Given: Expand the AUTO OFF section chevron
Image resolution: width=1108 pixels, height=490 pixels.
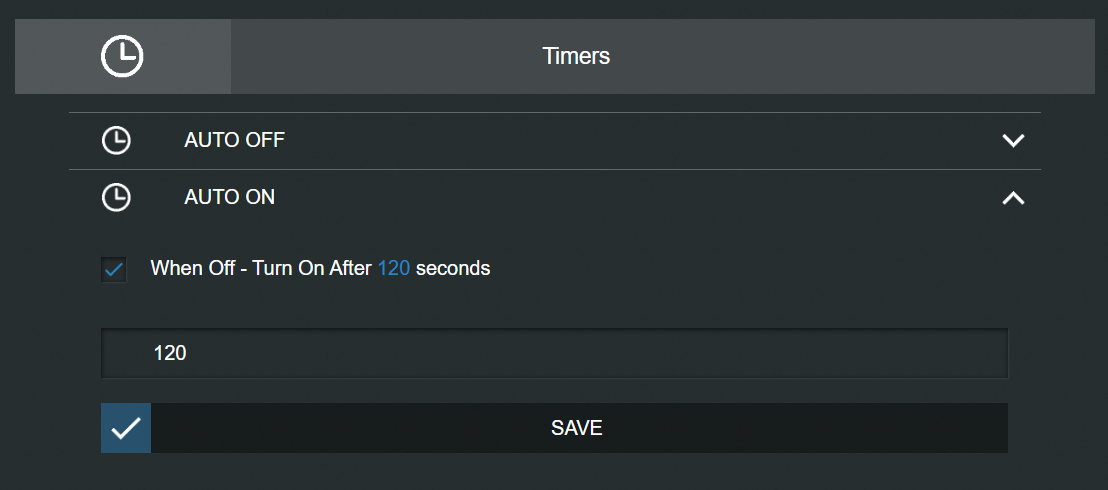Looking at the screenshot, I should click(x=1013, y=140).
